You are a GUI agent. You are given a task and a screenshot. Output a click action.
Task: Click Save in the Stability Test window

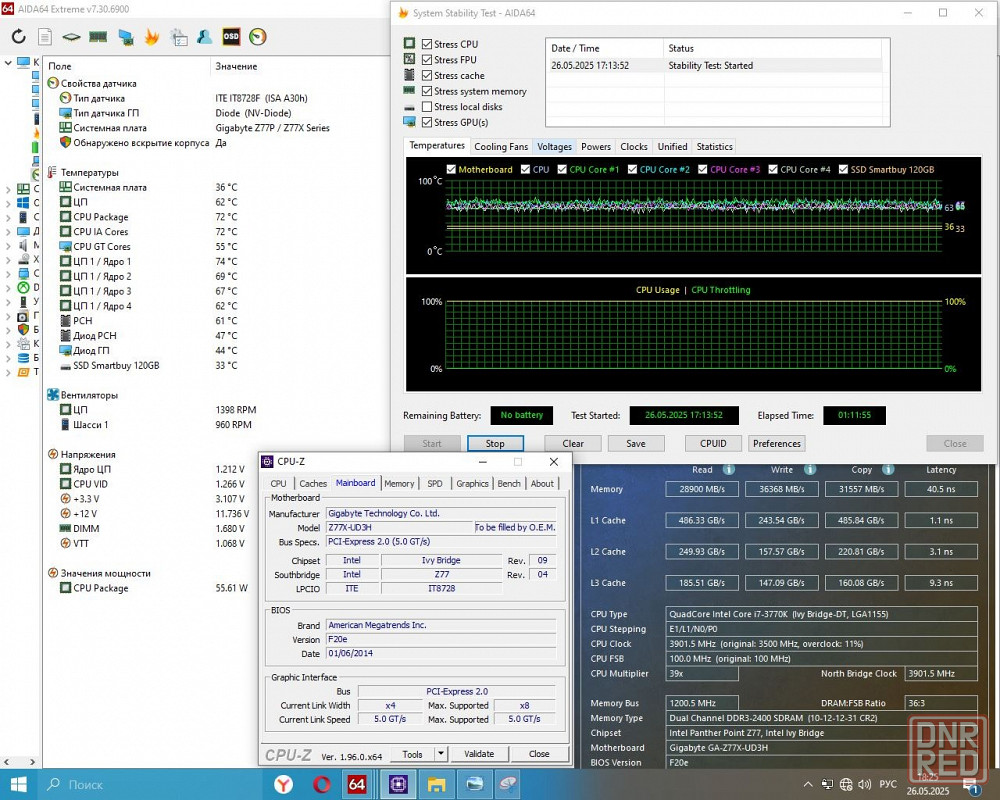(636, 443)
